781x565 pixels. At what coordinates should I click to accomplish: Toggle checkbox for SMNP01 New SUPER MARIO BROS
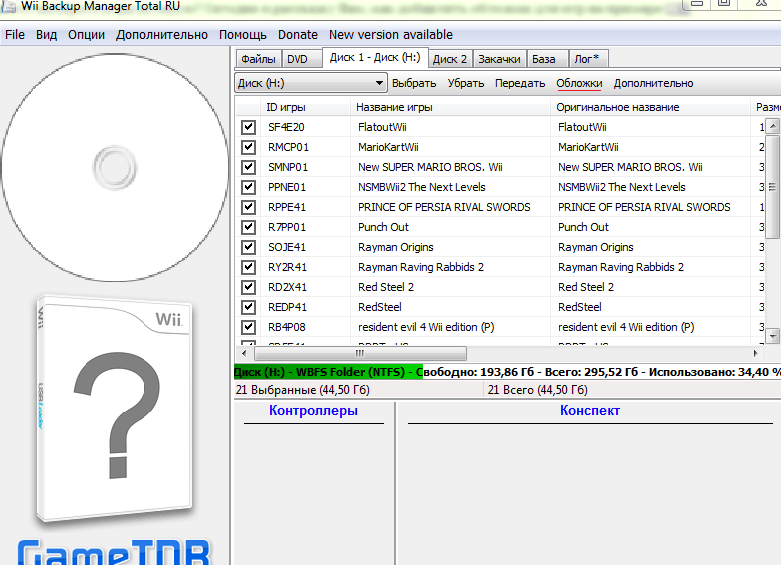pyautogui.click(x=248, y=167)
